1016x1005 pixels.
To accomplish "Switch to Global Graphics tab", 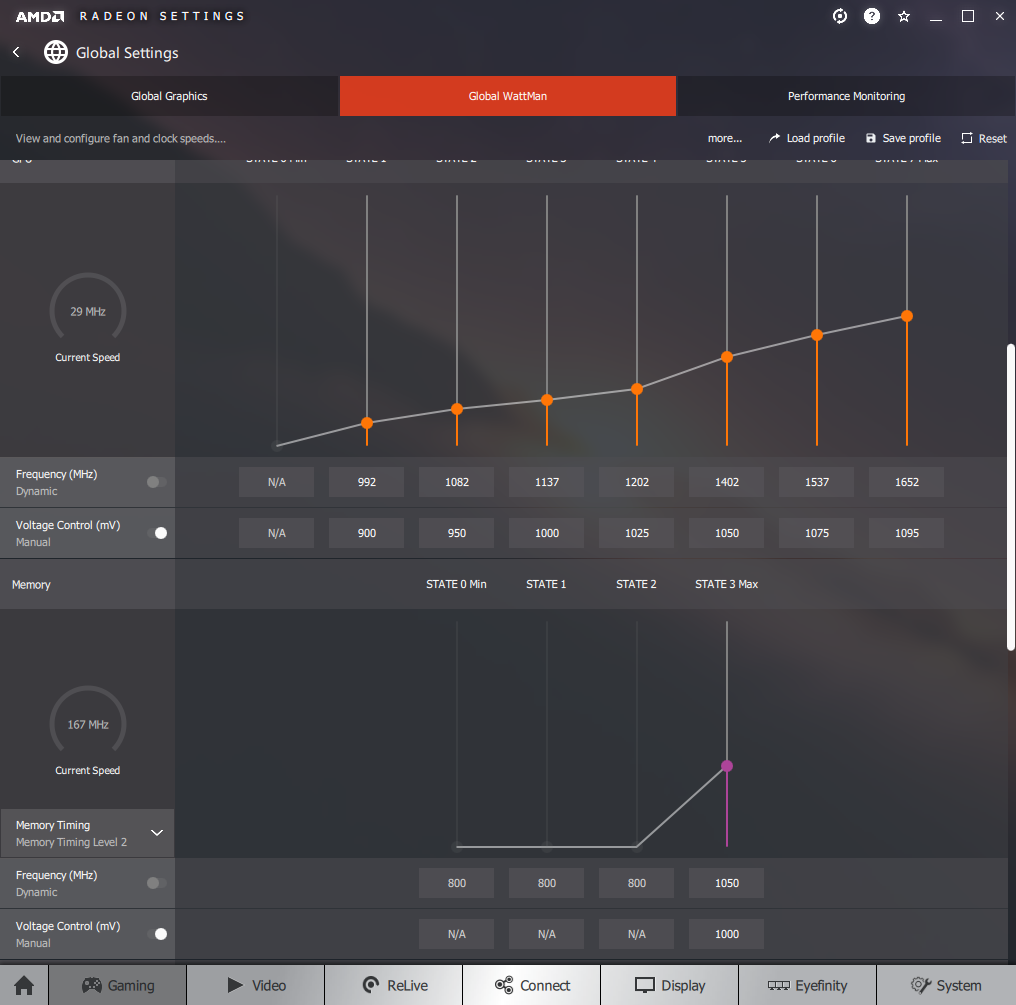I will click(169, 96).
